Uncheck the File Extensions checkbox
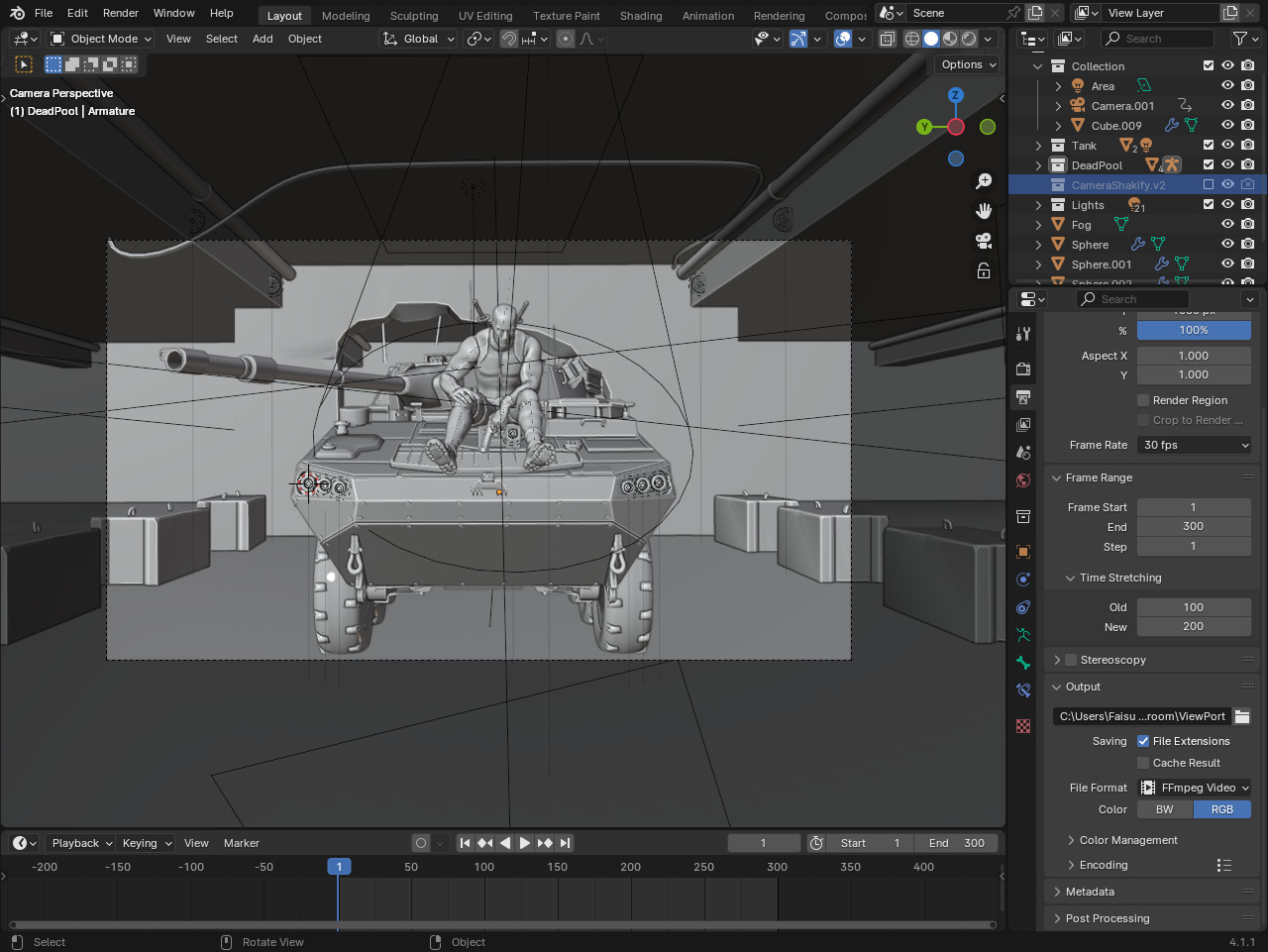The height and width of the screenshot is (952, 1268). (1143, 741)
